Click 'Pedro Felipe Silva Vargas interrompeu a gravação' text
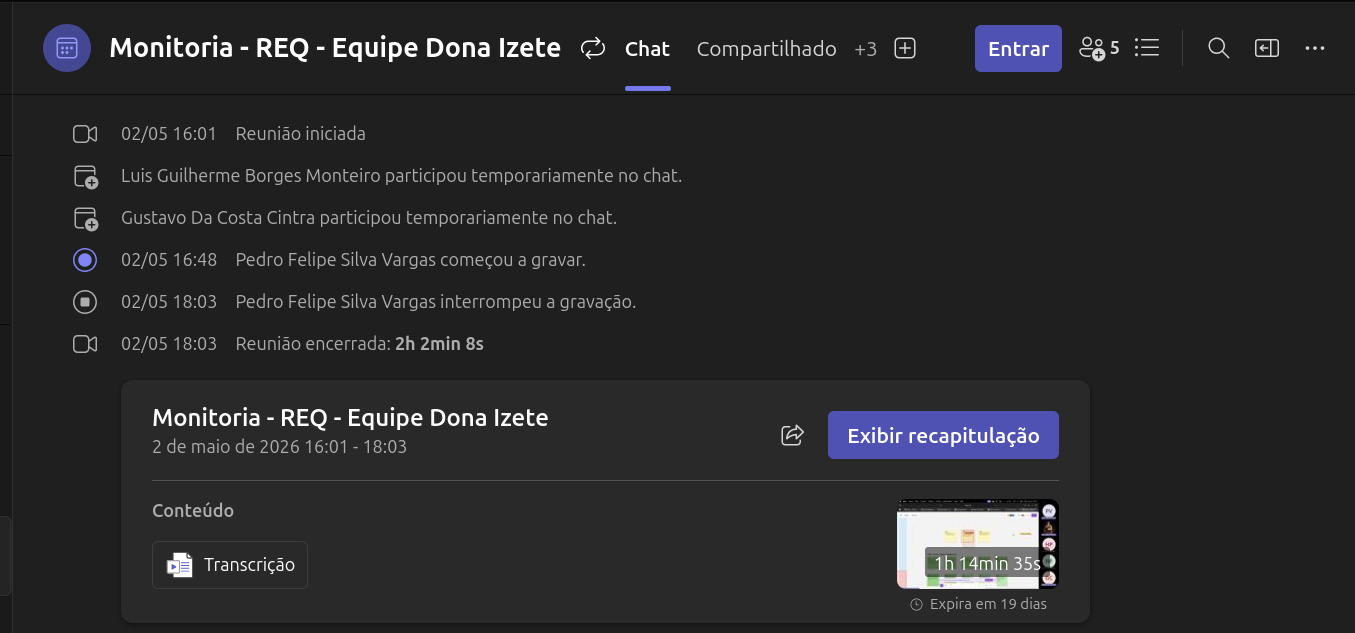This screenshot has width=1355, height=633. (436, 302)
